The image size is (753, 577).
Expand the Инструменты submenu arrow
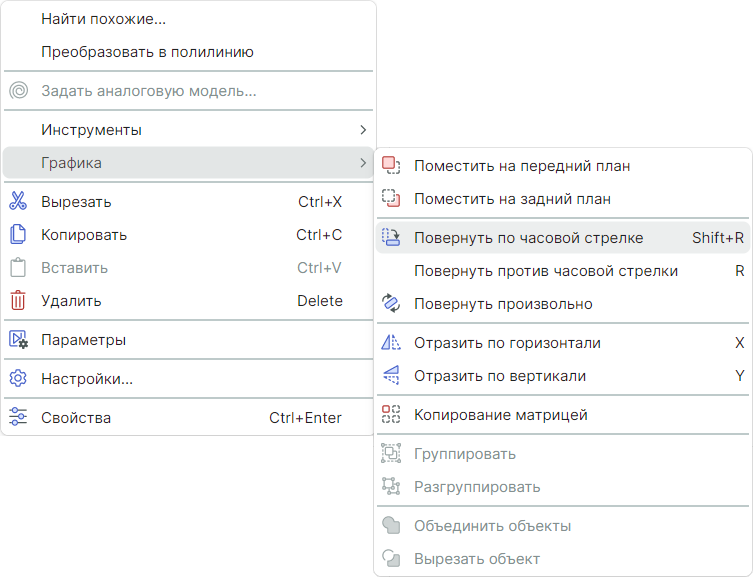[x=363, y=130]
